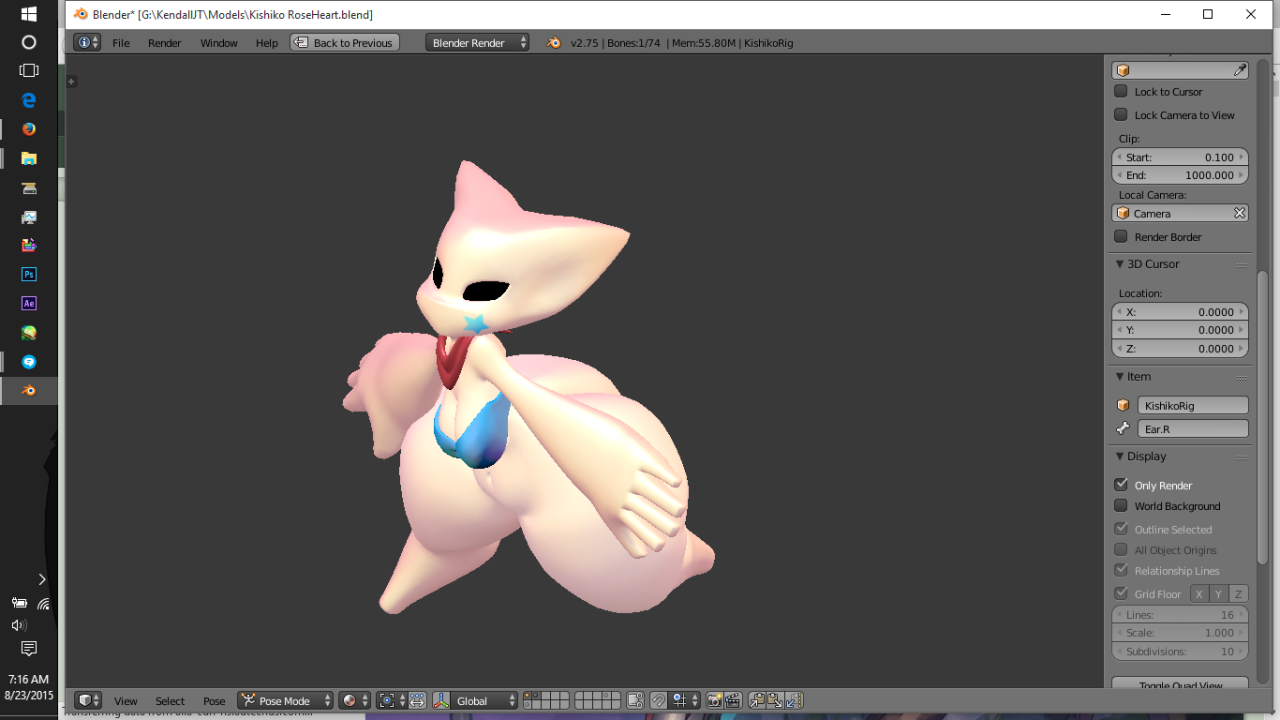The image size is (1280, 720).
Task: Click Back to Previous button
Action: [345, 43]
